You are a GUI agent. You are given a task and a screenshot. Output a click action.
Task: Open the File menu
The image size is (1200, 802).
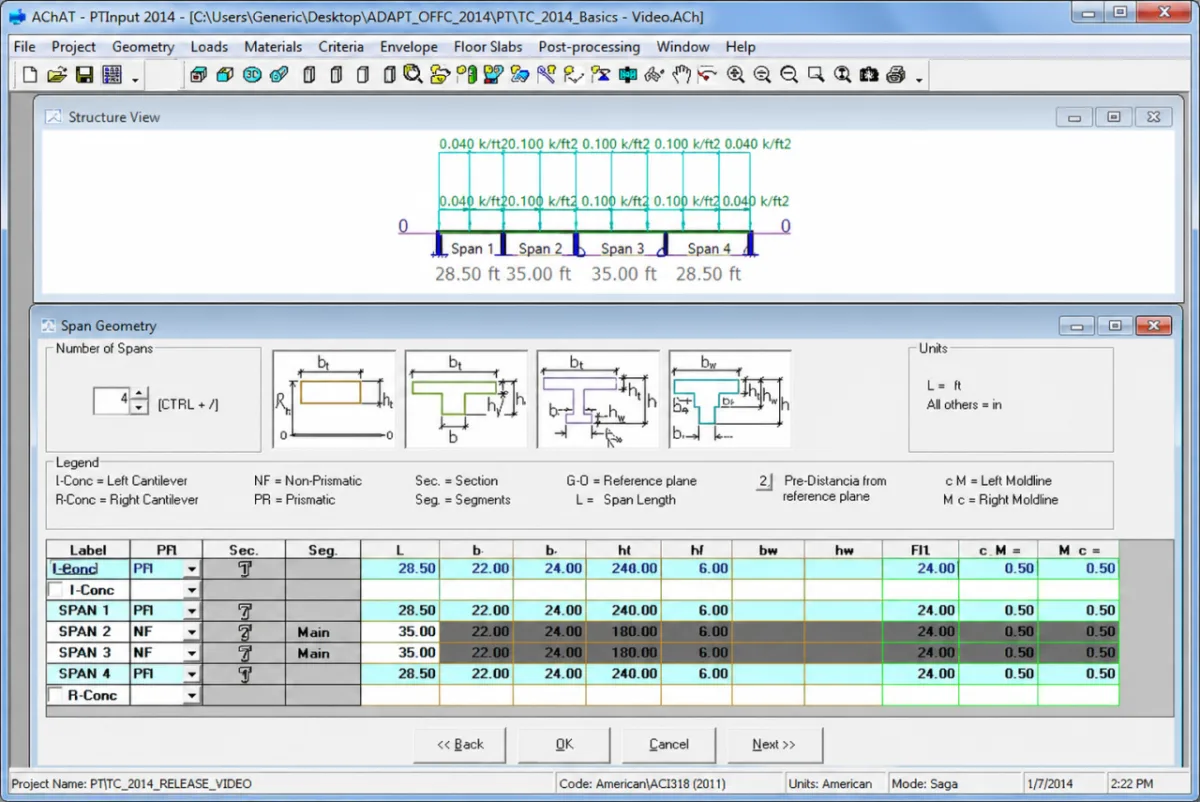25,47
